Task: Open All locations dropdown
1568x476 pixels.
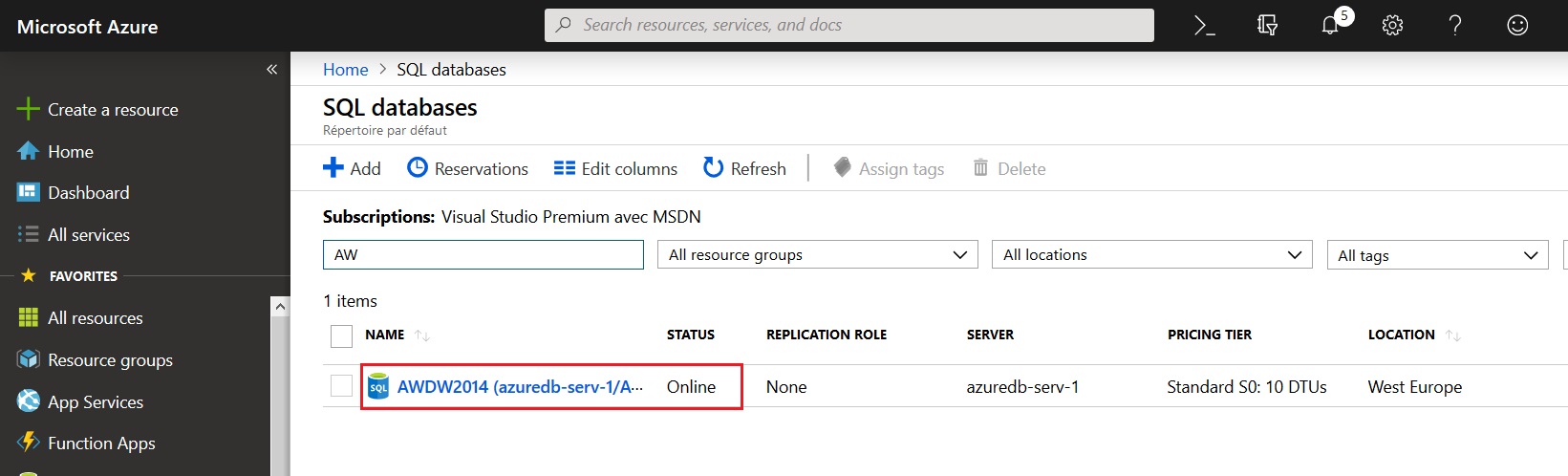Action: point(1152,254)
